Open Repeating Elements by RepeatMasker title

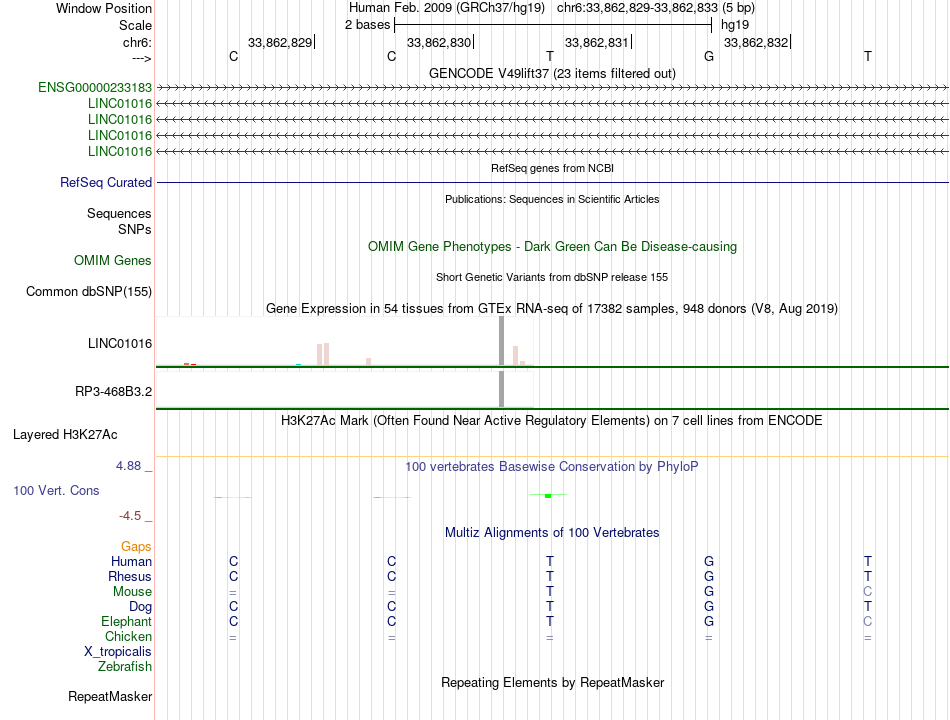tap(552, 682)
